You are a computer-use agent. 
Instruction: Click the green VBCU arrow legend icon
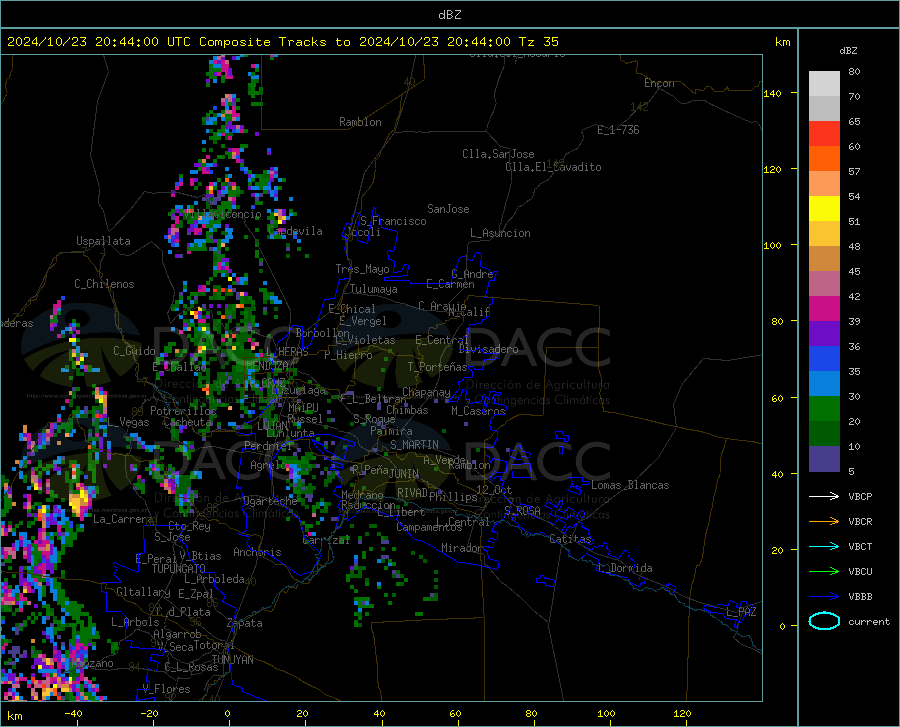824,572
